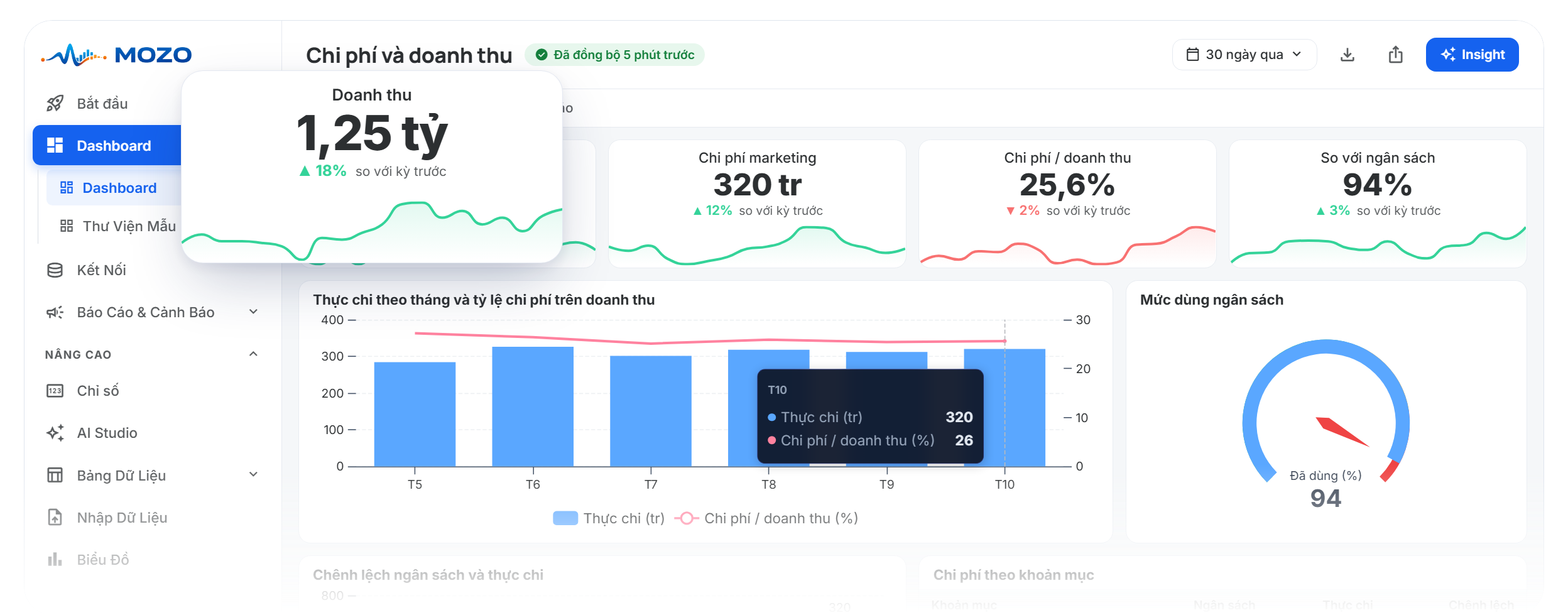Open the Dashboard sub-item
Screen dimensions: 1568x615
(114, 188)
